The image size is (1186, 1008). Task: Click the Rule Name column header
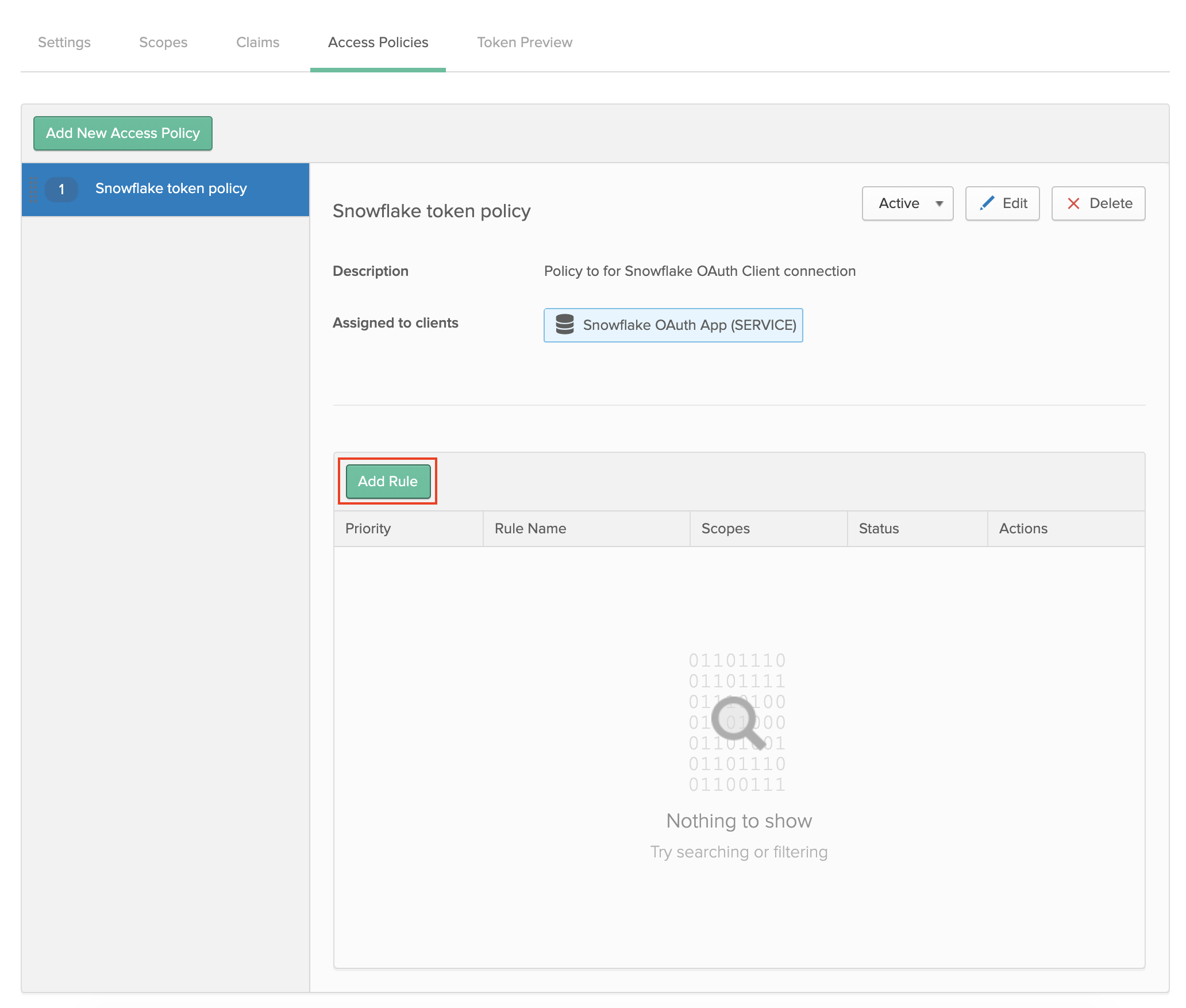(529, 528)
